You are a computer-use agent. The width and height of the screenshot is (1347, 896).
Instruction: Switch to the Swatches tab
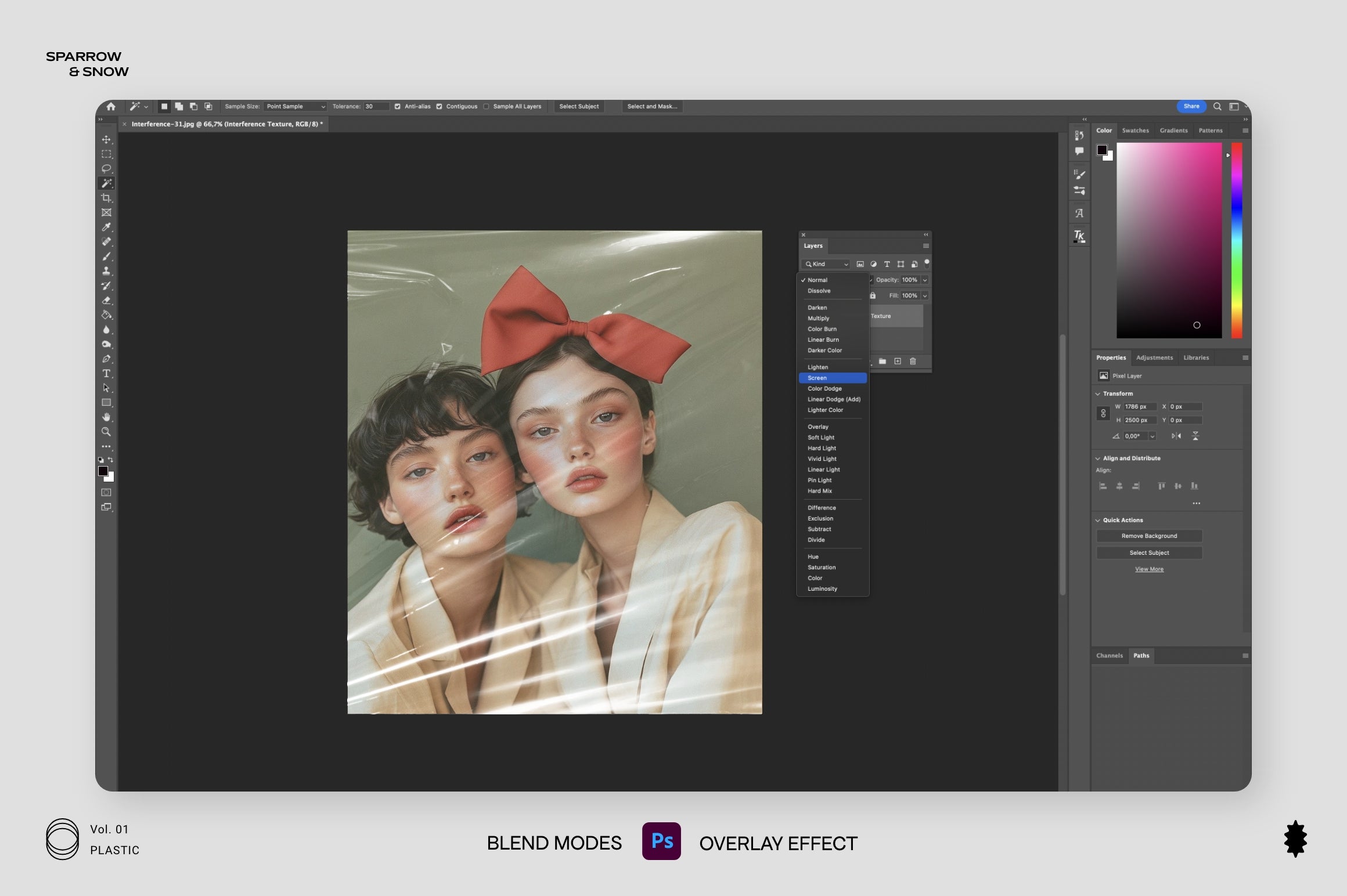pos(1135,131)
